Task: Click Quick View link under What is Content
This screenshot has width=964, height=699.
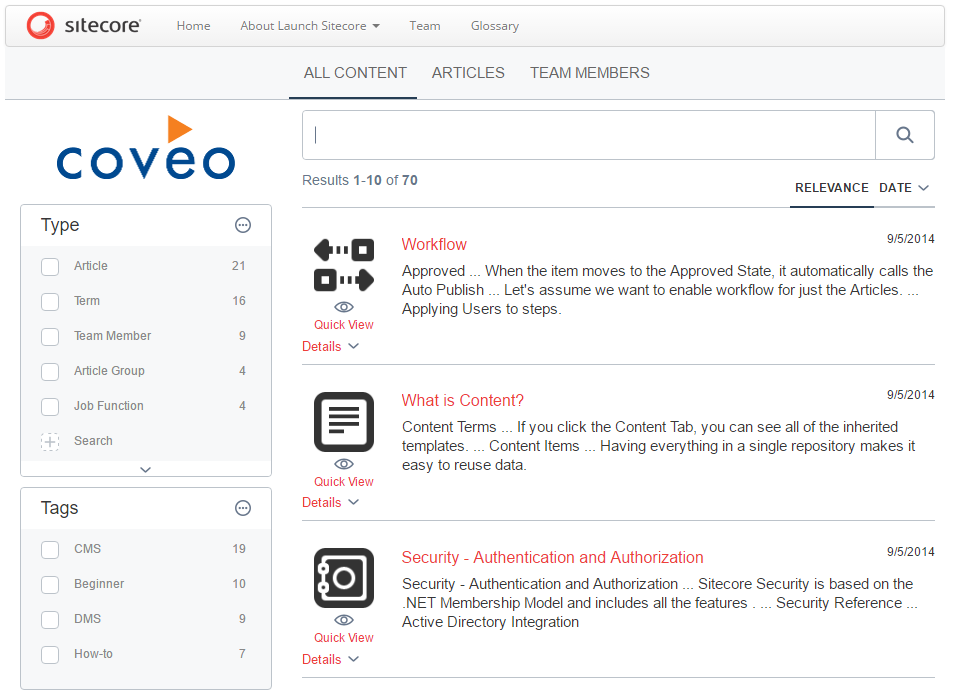Action: tap(344, 482)
